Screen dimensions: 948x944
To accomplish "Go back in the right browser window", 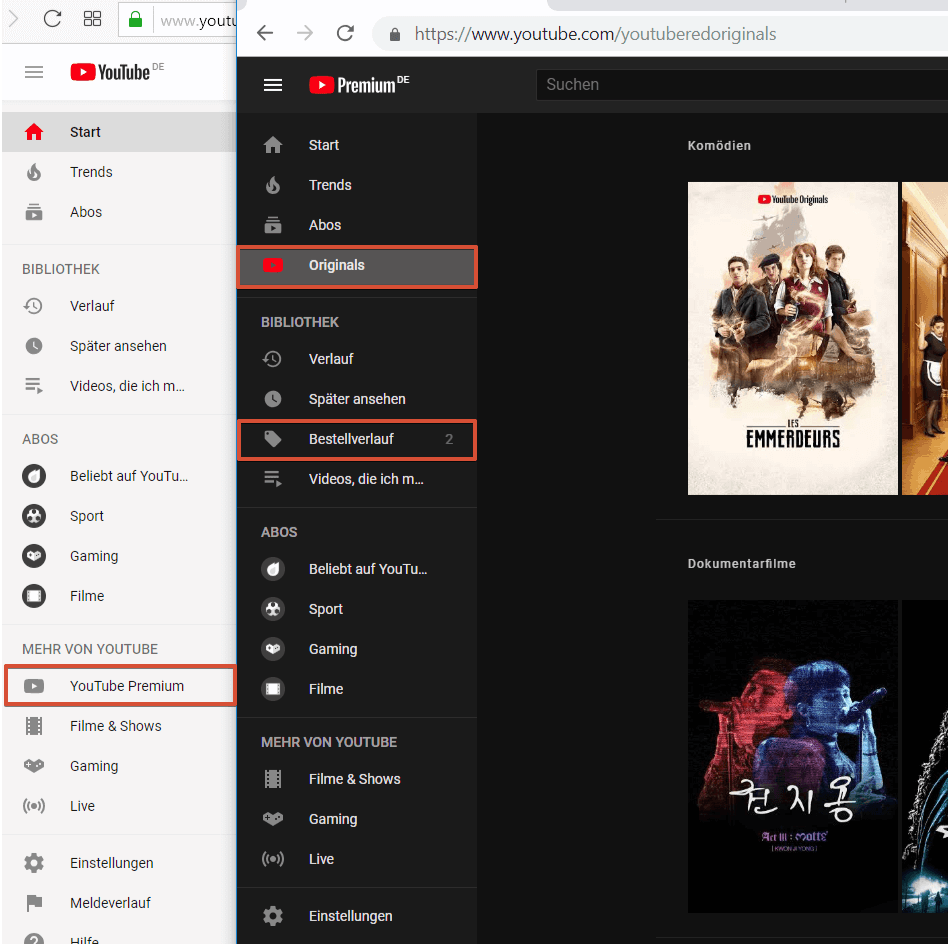I will coord(265,33).
